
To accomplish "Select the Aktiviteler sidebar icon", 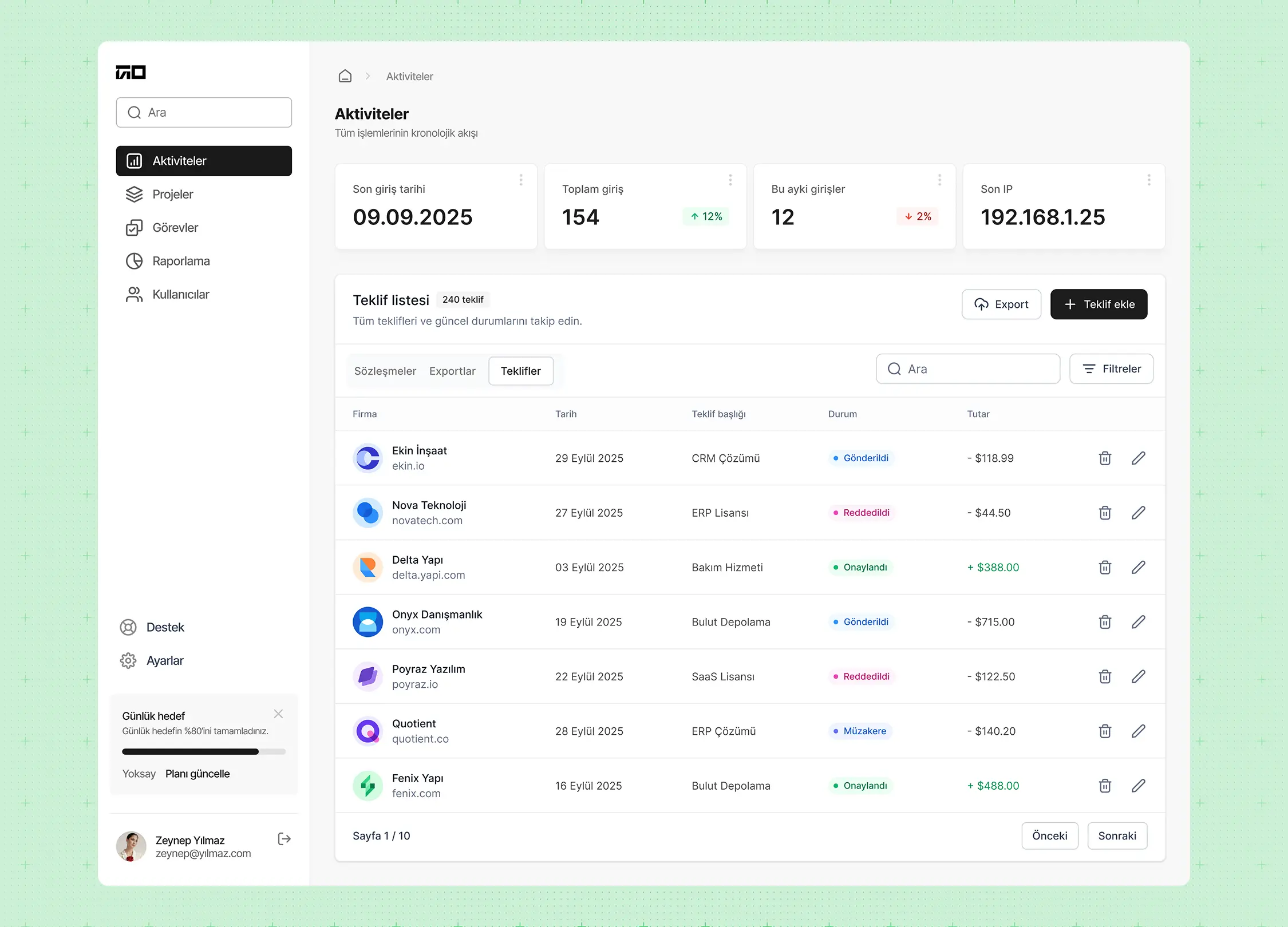I will click(x=134, y=161).
